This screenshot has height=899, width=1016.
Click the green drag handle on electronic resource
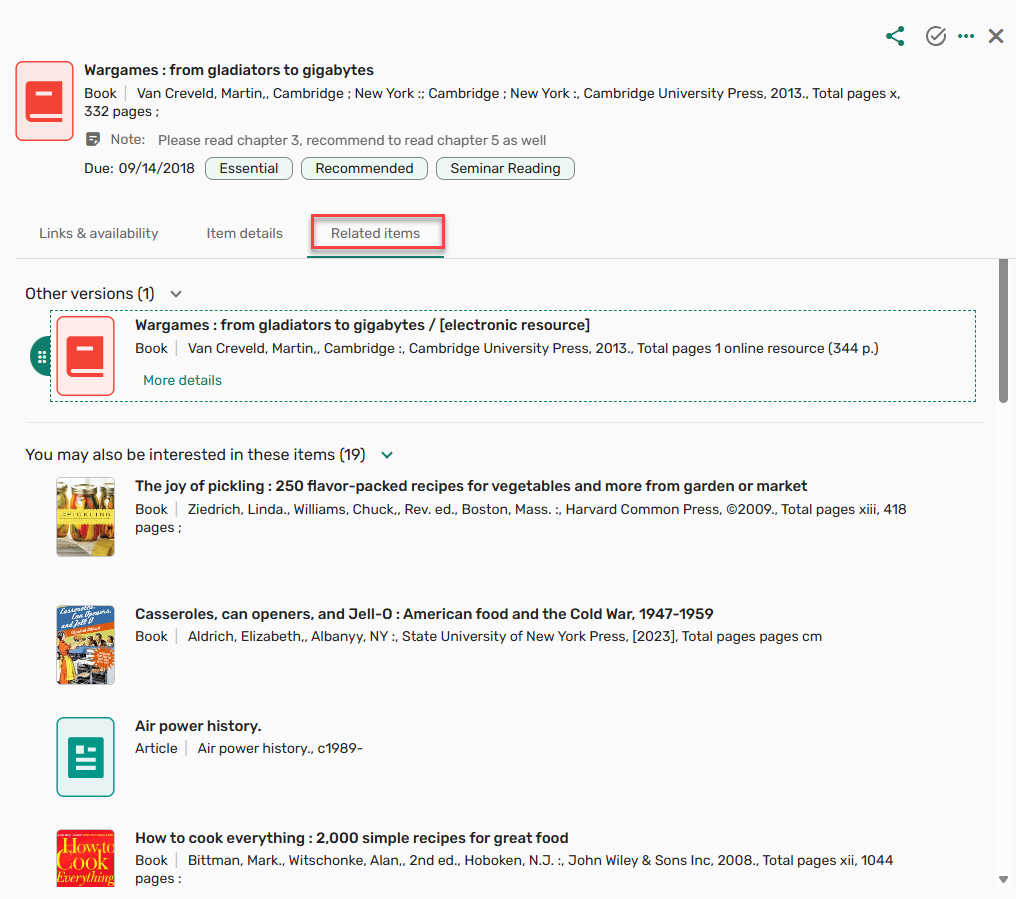point(41,356)
